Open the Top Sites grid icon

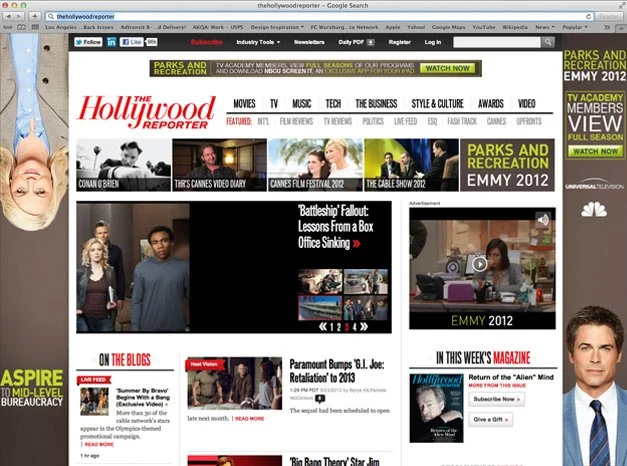tap(35, 27)
